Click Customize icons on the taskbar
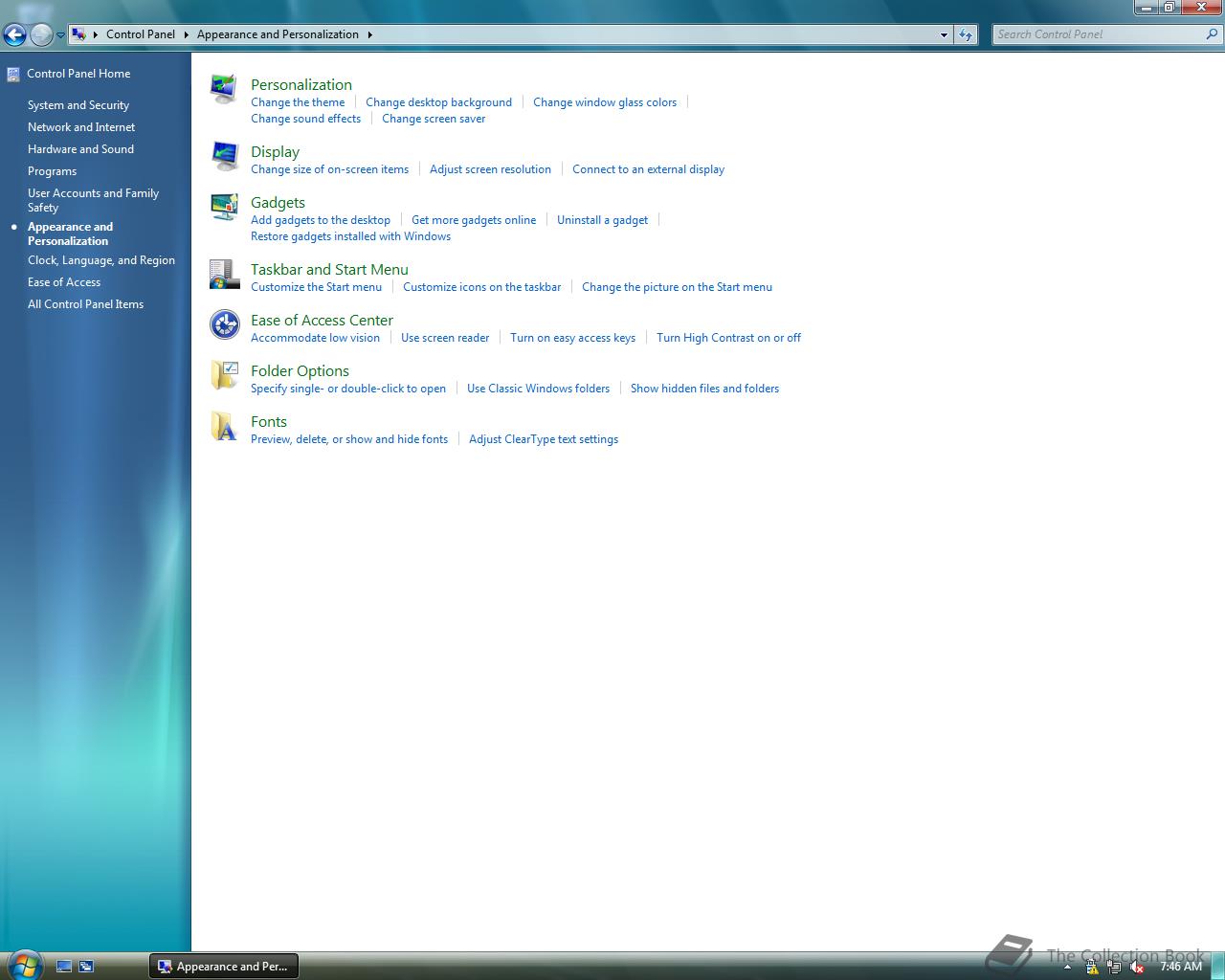This screenshot has height=980, width=1225. point(481,287)
